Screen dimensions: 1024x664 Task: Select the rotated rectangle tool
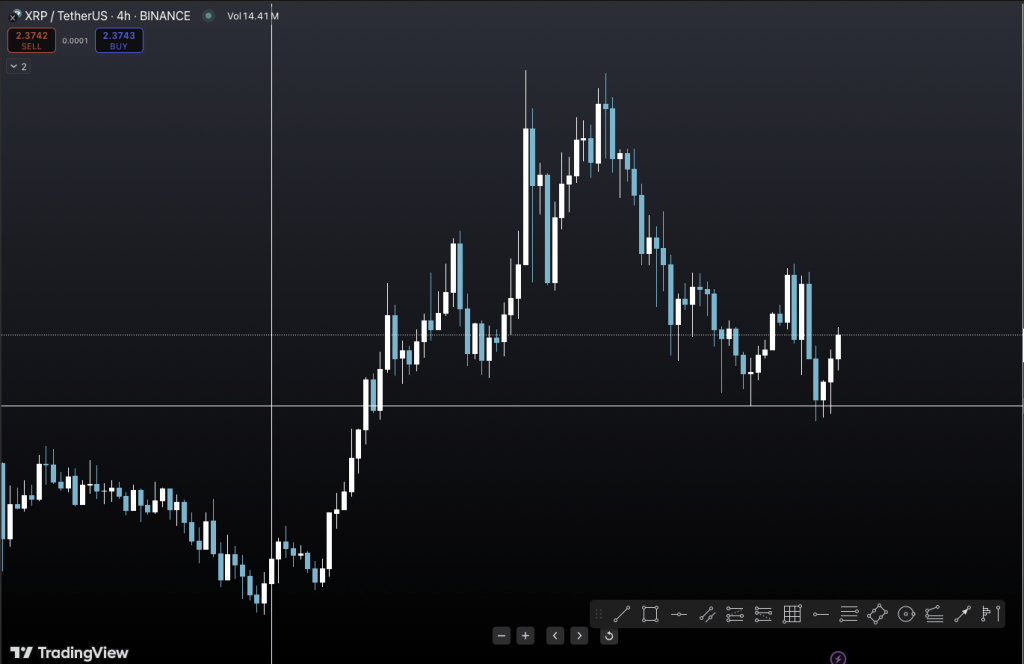877,614
